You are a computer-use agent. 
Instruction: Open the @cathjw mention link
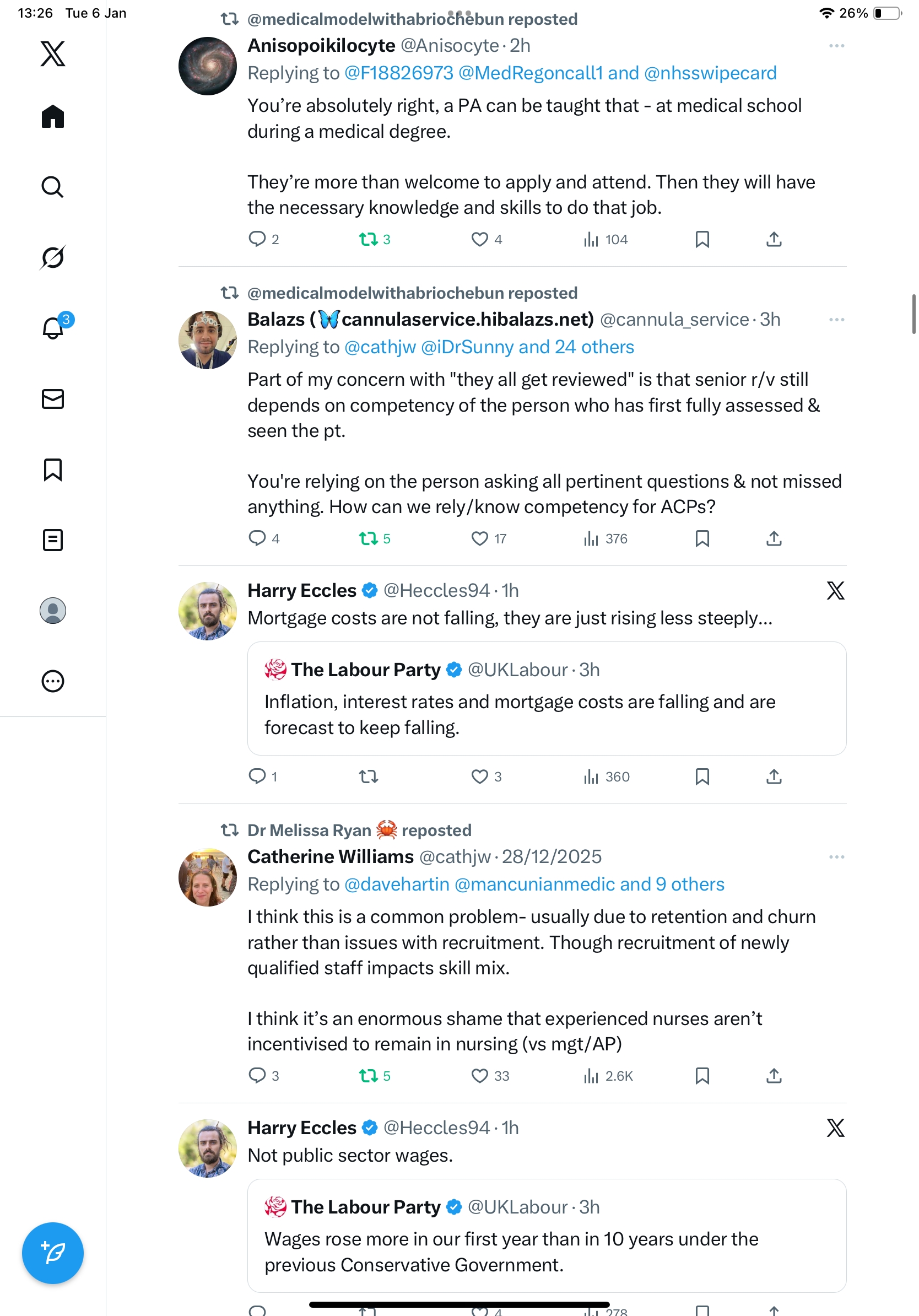click(x=380, y=347)
